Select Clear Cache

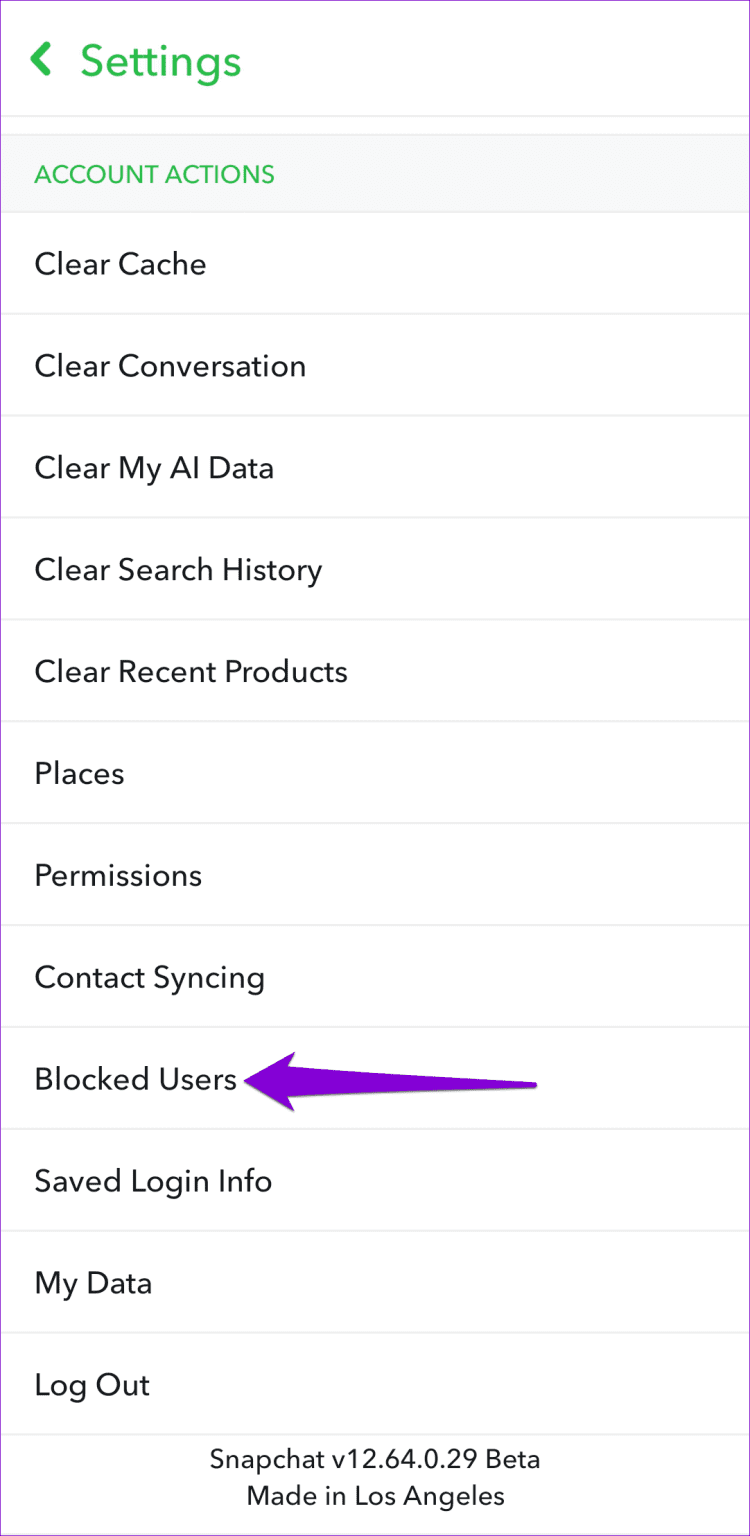(120, 264)
